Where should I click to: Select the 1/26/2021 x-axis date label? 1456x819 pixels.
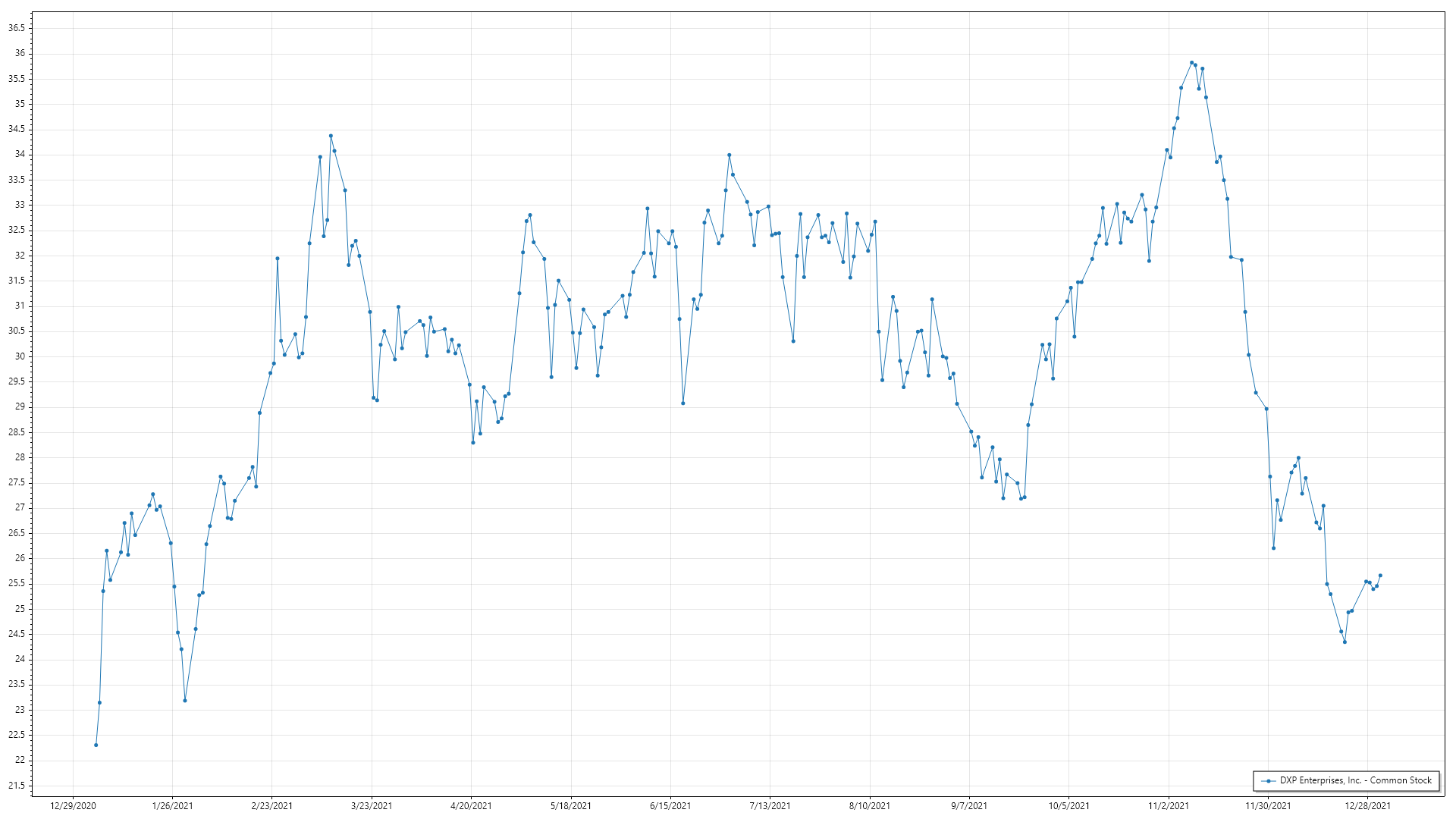[x=172, y=806]
